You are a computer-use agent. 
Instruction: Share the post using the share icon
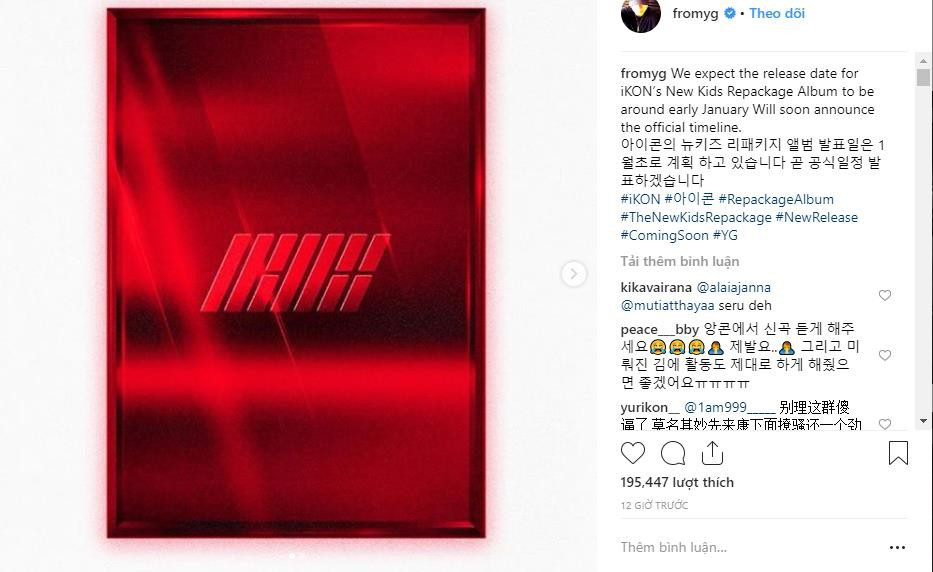(x=712, y=453)
